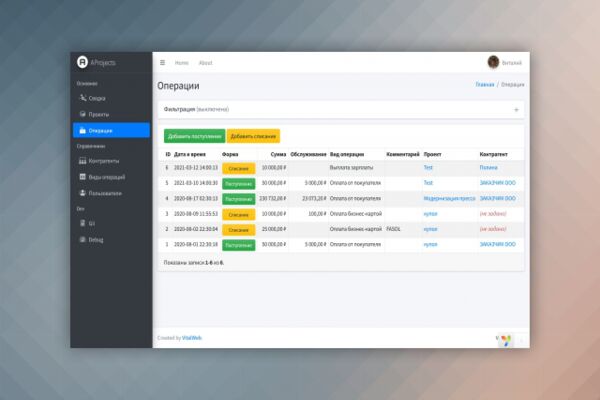
Task: Click the Debug sidebar icon
Action: click(x=83, y=240)
